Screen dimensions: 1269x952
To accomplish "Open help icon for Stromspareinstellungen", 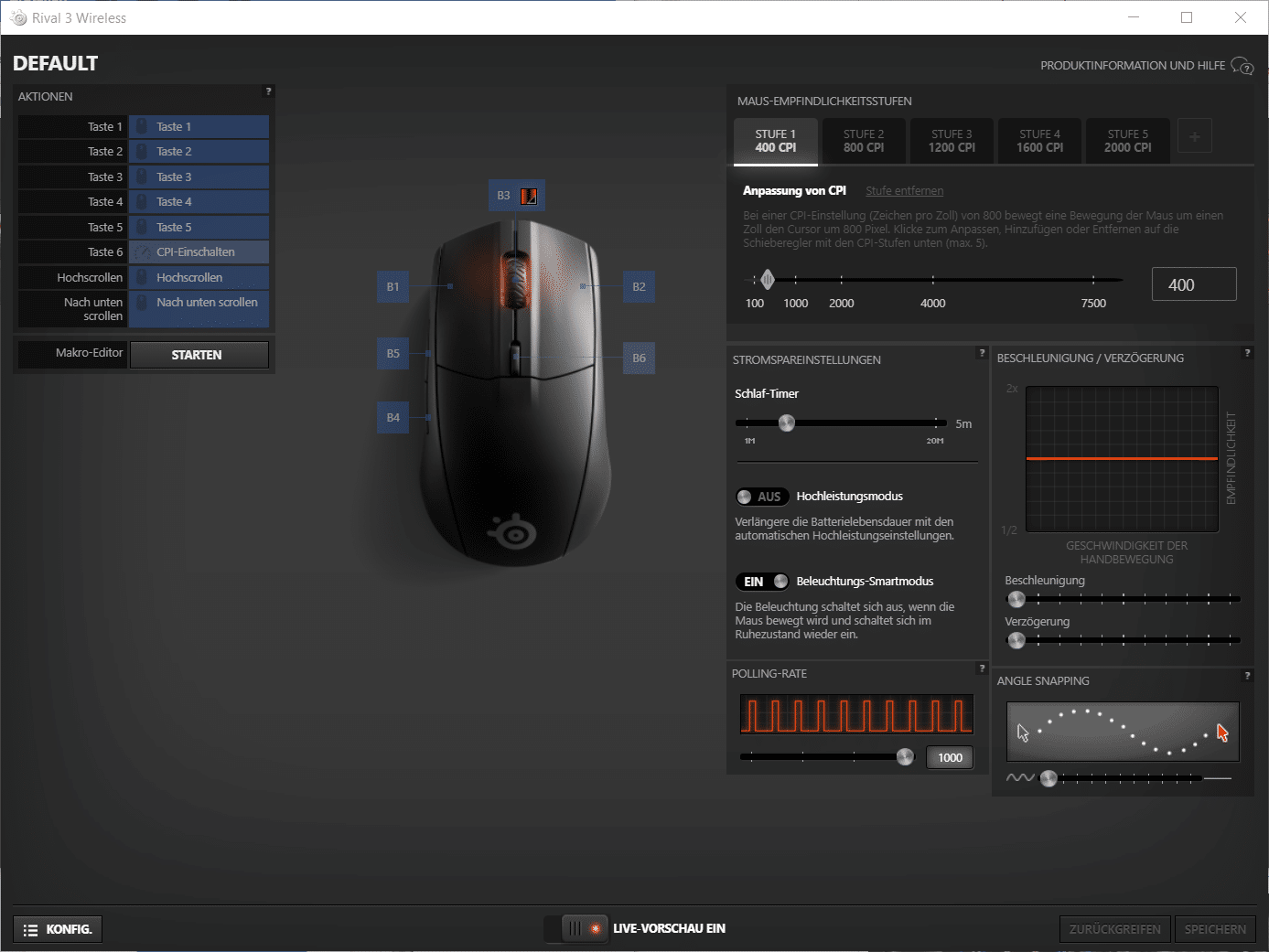I will (x=982, y=353).
